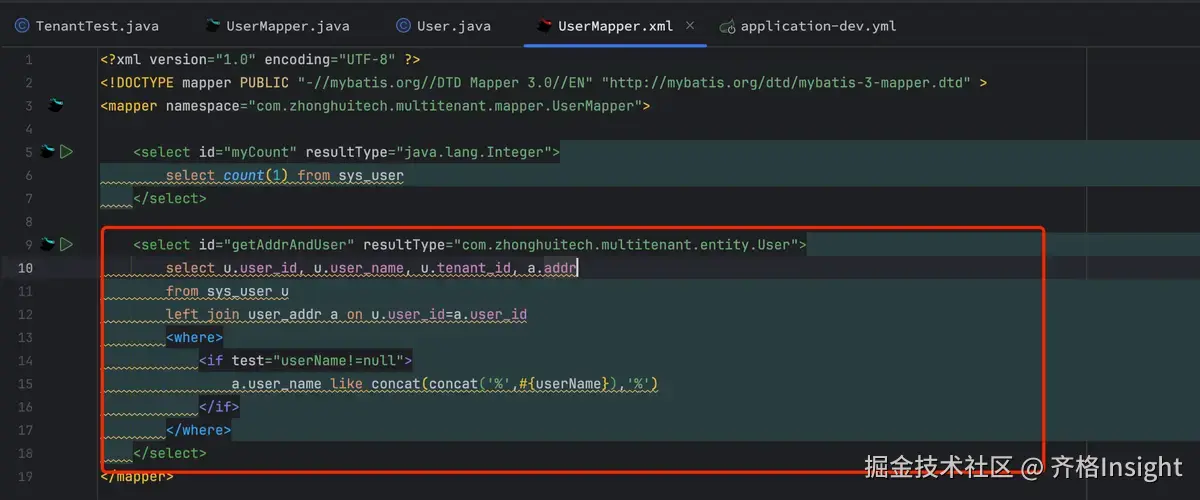Viewport: 1200px width, 500px height.
Task: Click the YAML file icon on application-dev.yml tab
Action: pos(728,26)
